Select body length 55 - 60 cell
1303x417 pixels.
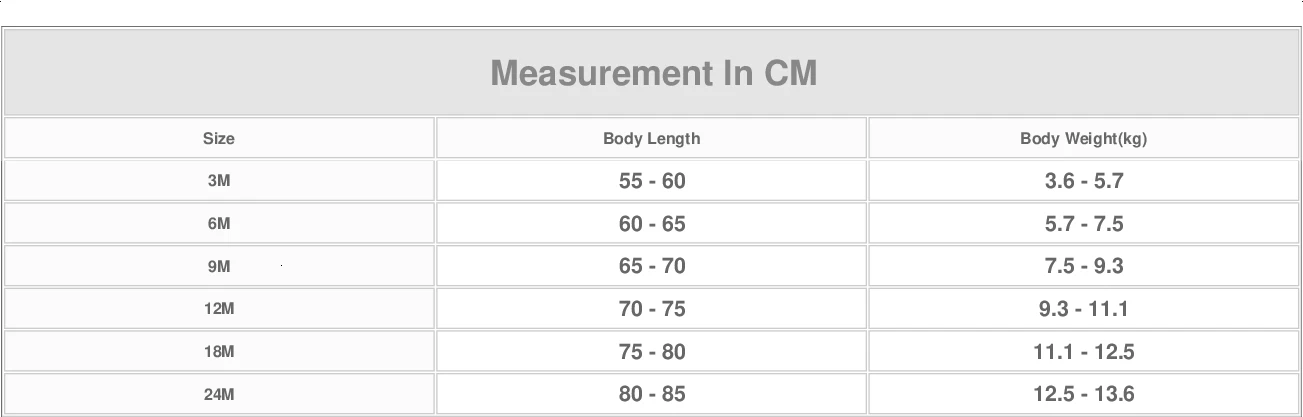point(652,181)
